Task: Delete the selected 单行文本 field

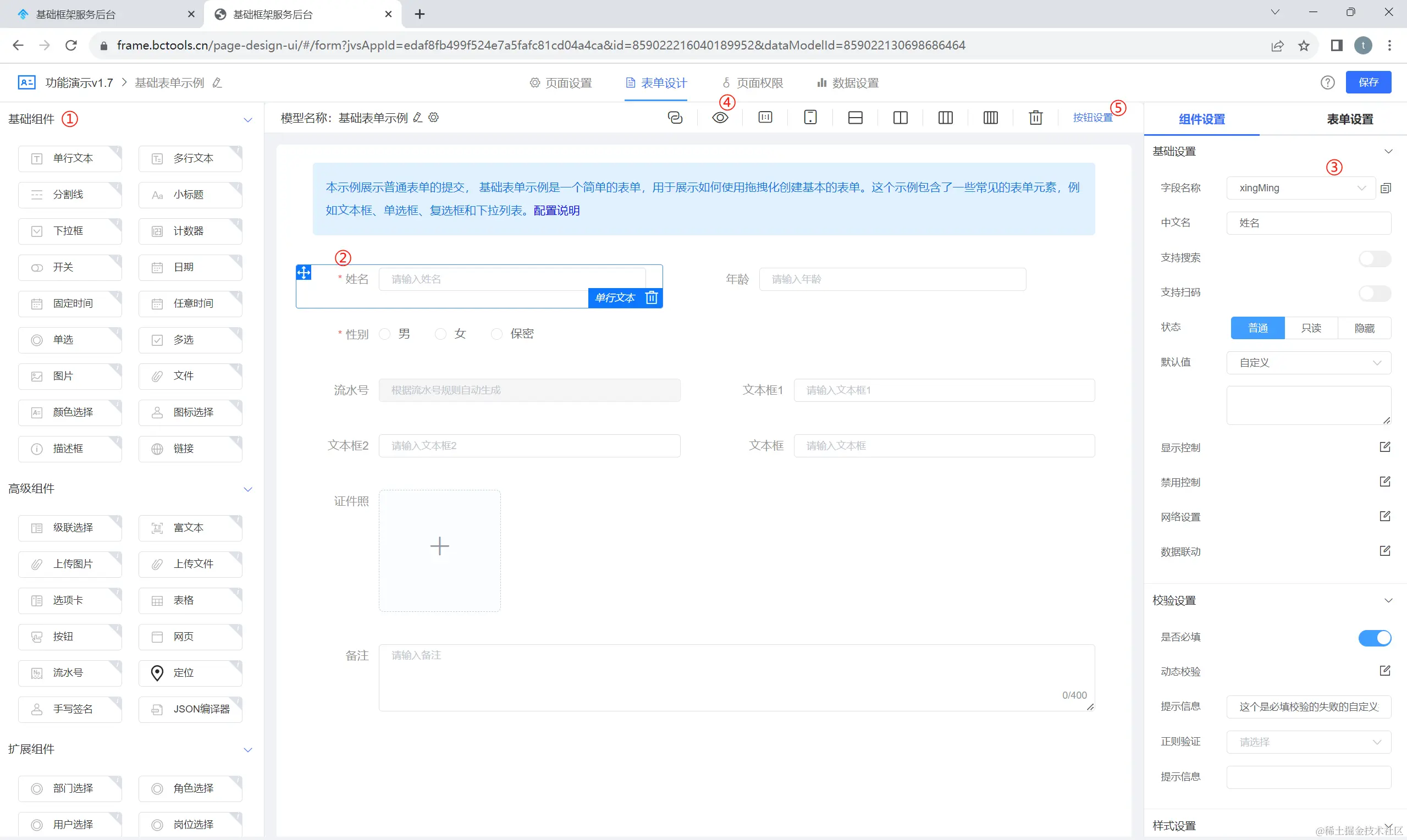Action: point(652,298)
